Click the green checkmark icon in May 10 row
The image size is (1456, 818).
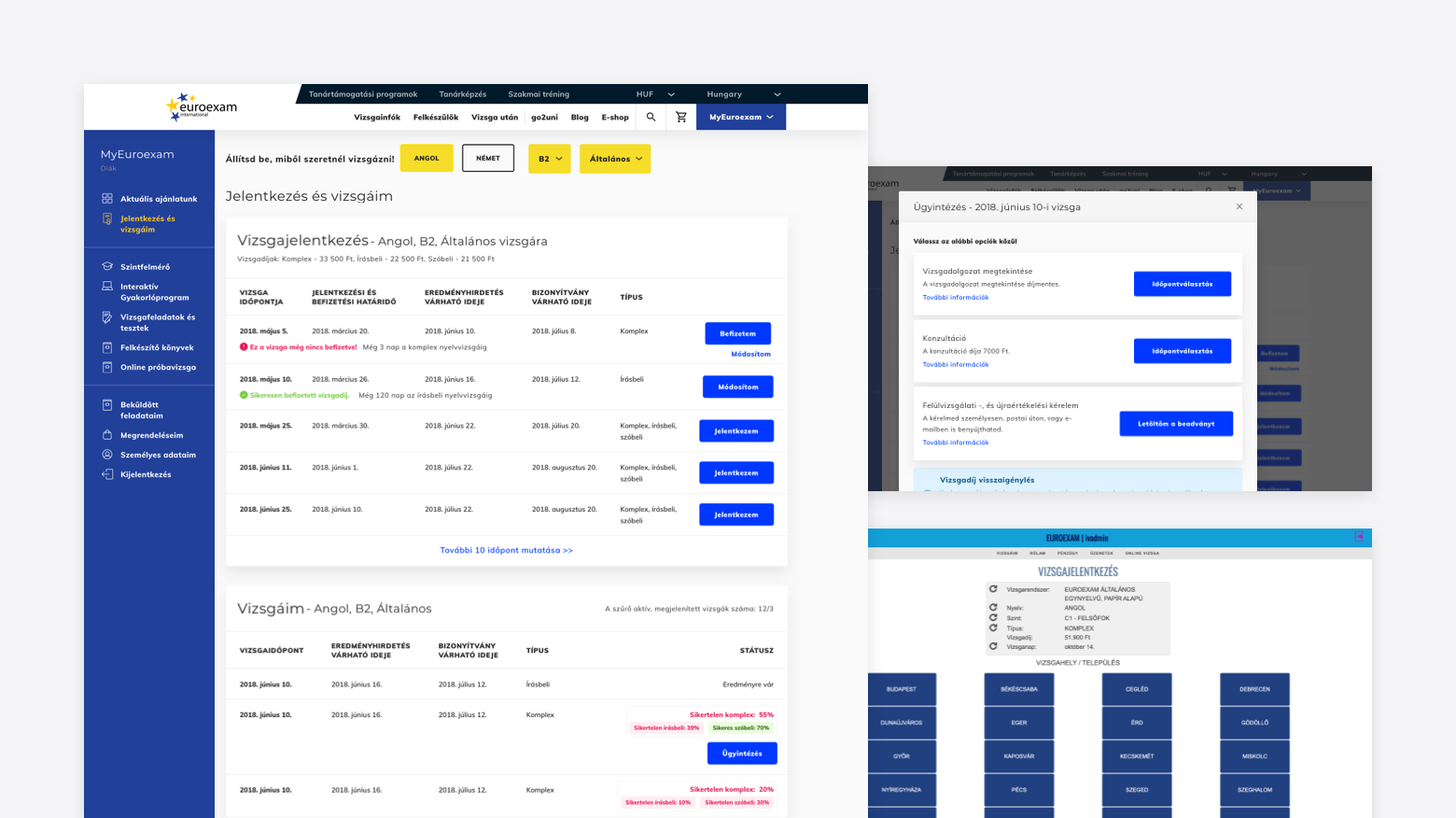[244, 395]
